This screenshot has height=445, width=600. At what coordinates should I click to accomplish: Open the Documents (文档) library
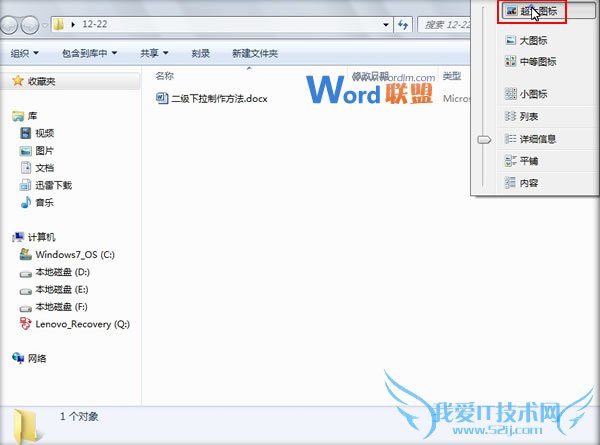coord(44,168)
